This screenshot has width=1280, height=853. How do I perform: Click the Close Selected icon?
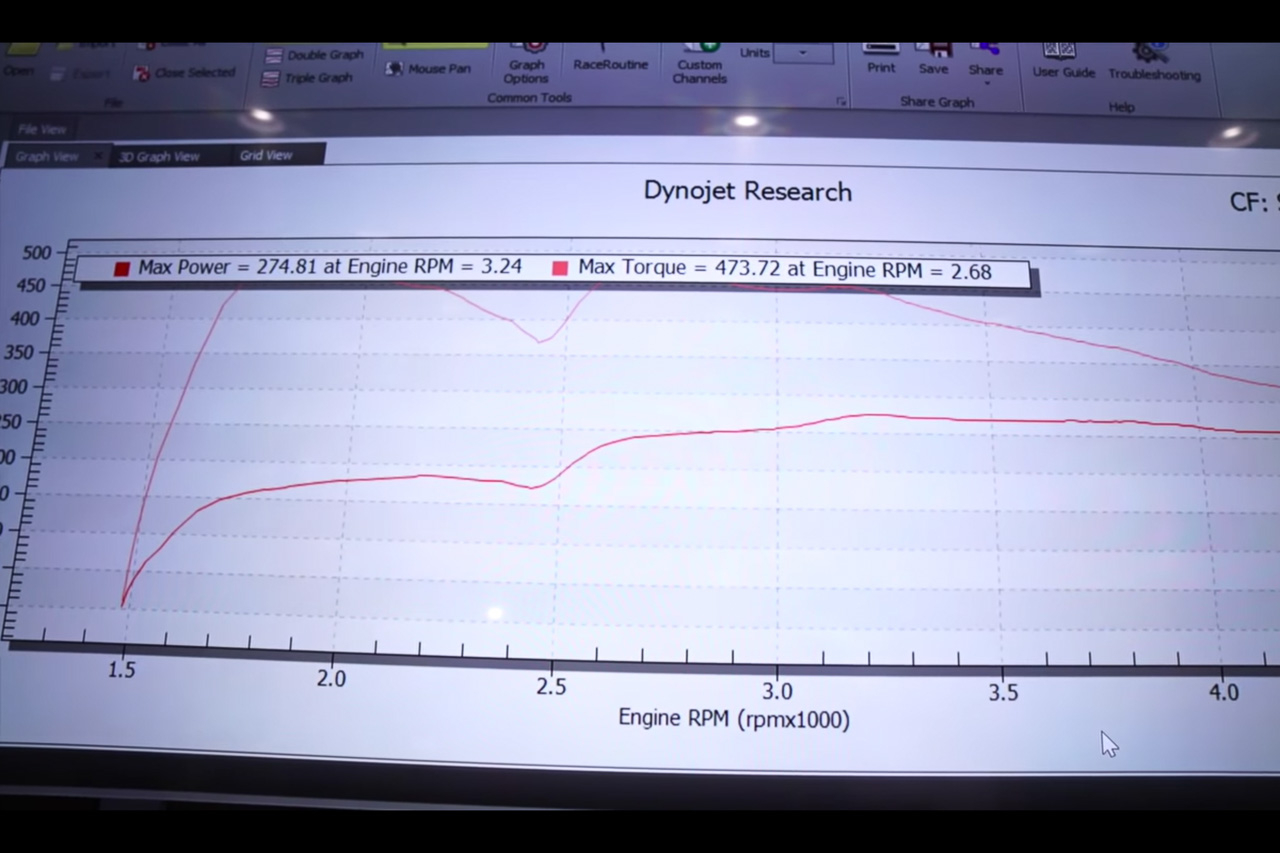pyautogui.click(x=142, y=73)
